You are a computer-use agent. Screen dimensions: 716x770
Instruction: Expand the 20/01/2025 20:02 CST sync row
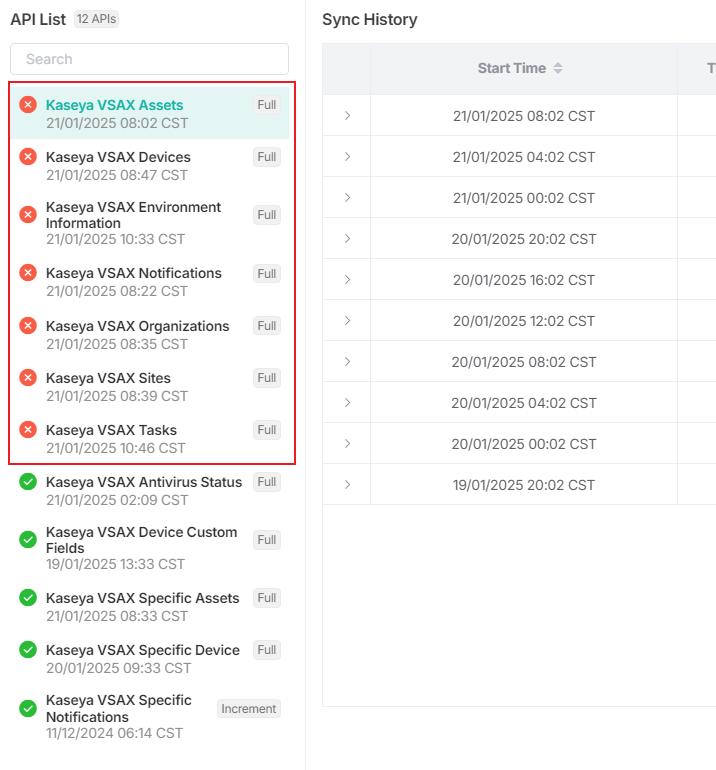pos(347,239)
